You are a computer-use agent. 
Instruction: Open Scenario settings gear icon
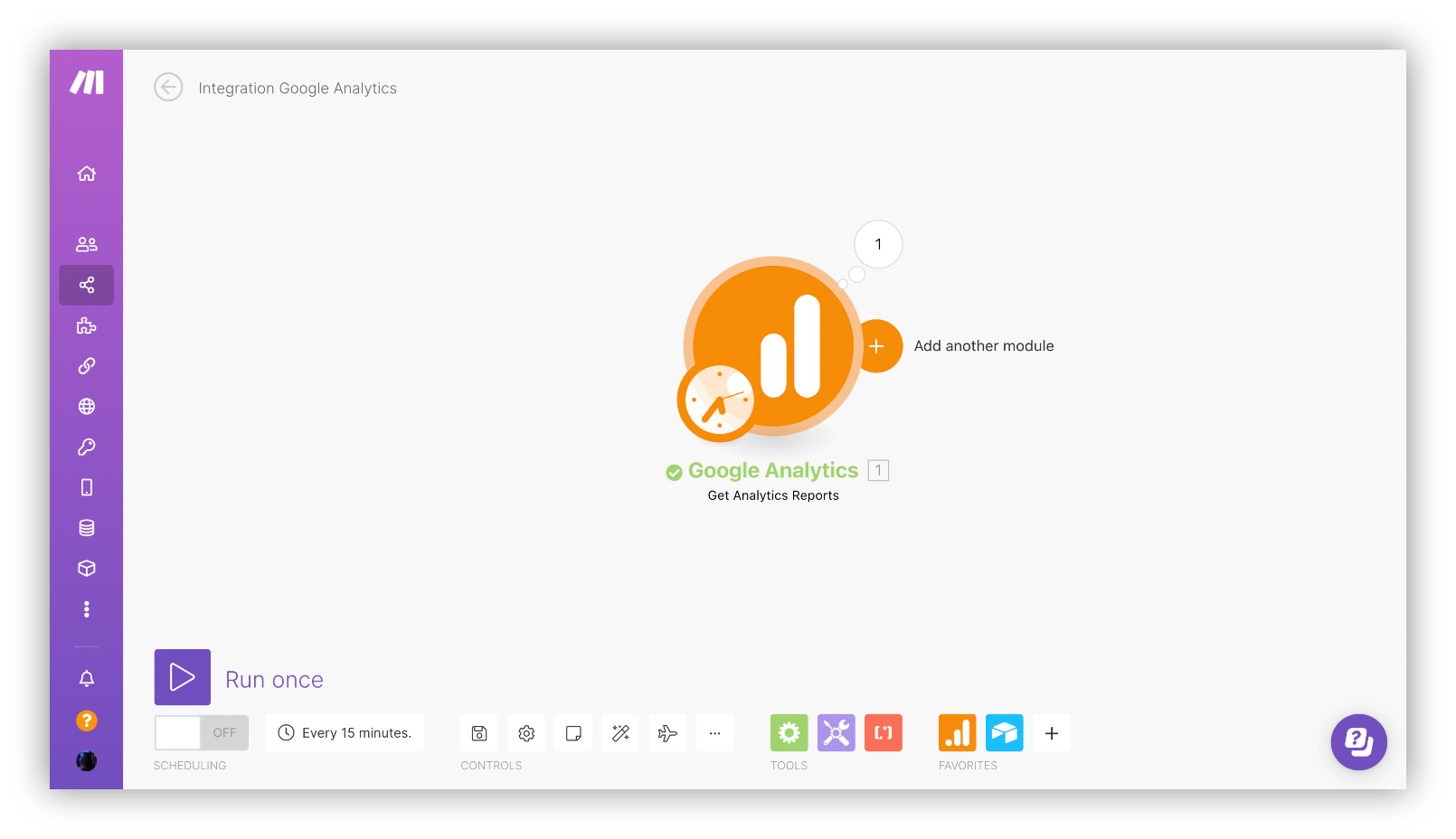pyautogui.click(x=526, y=733)
